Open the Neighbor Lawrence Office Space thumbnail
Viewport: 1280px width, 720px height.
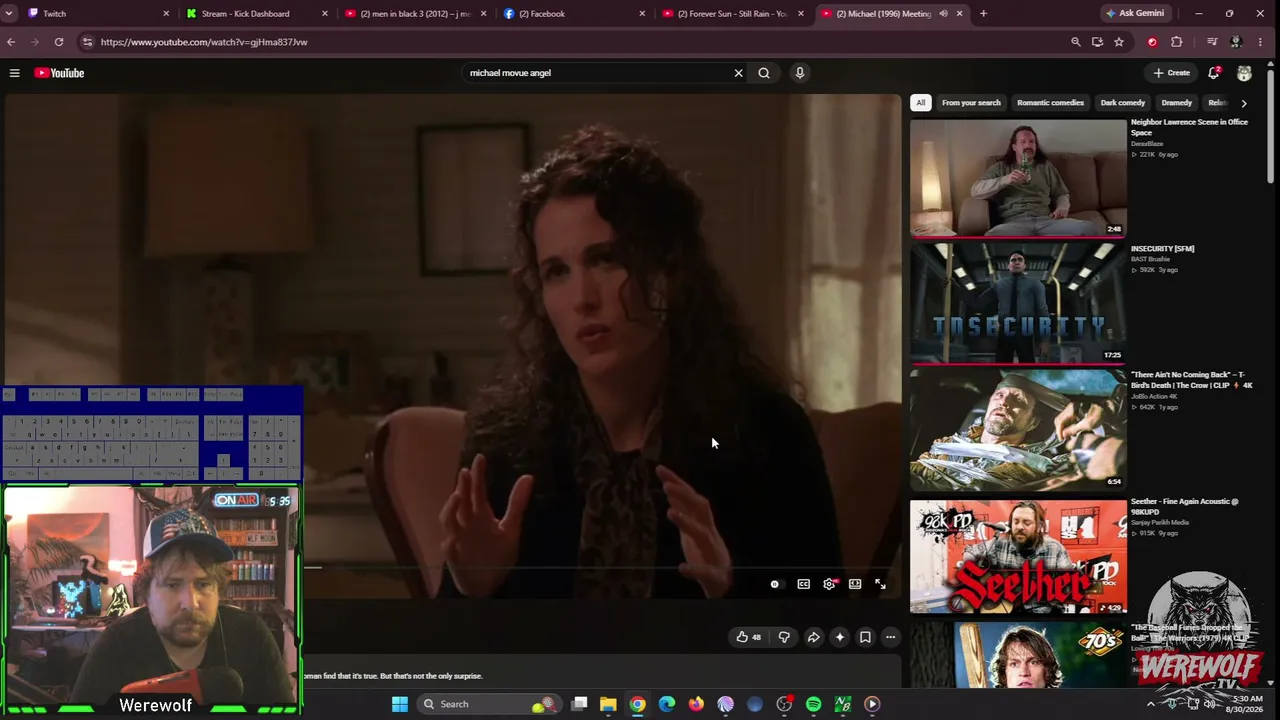click(x=1018, y=178)
